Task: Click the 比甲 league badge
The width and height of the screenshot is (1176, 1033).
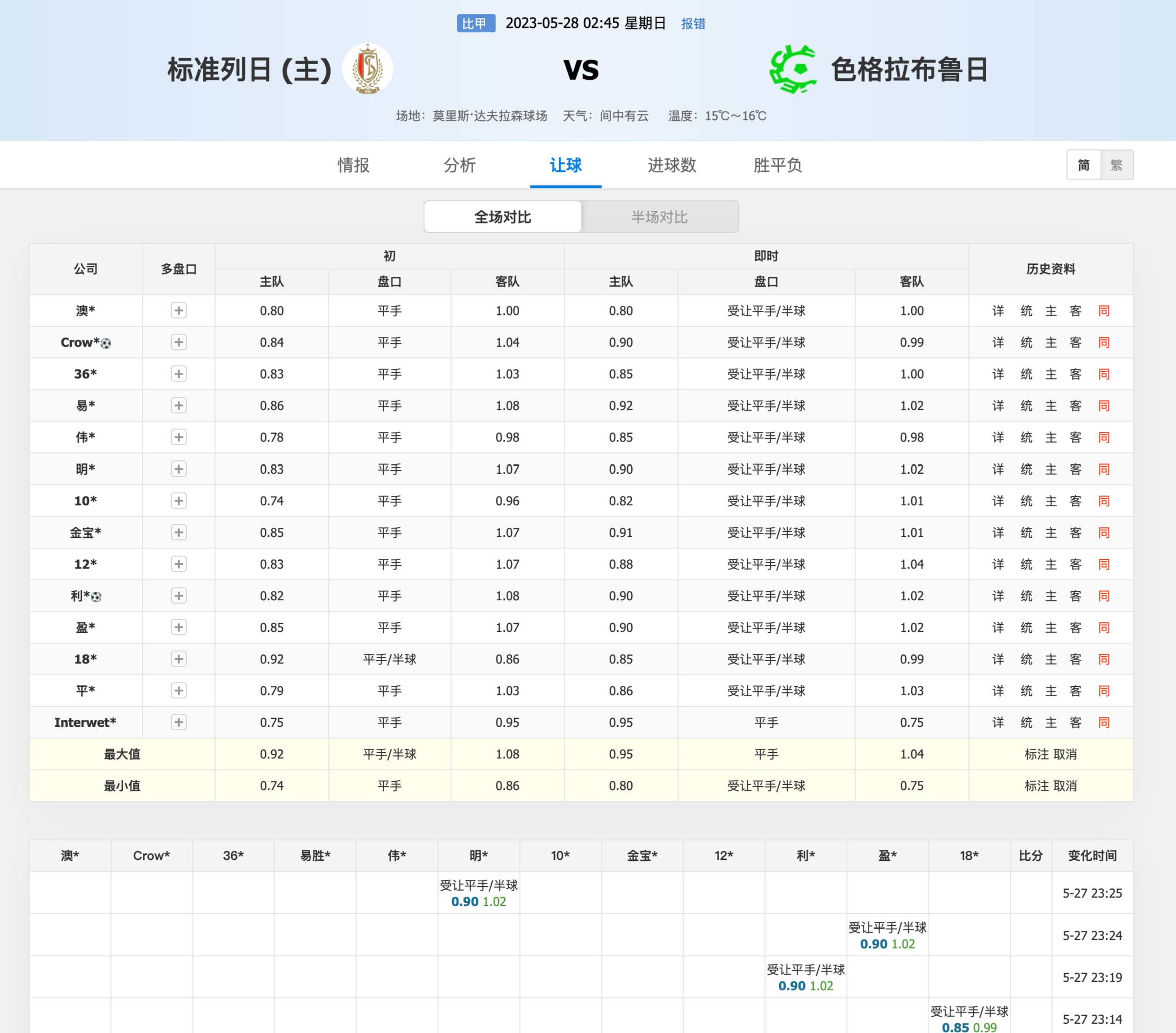Action: click(476, 24)
